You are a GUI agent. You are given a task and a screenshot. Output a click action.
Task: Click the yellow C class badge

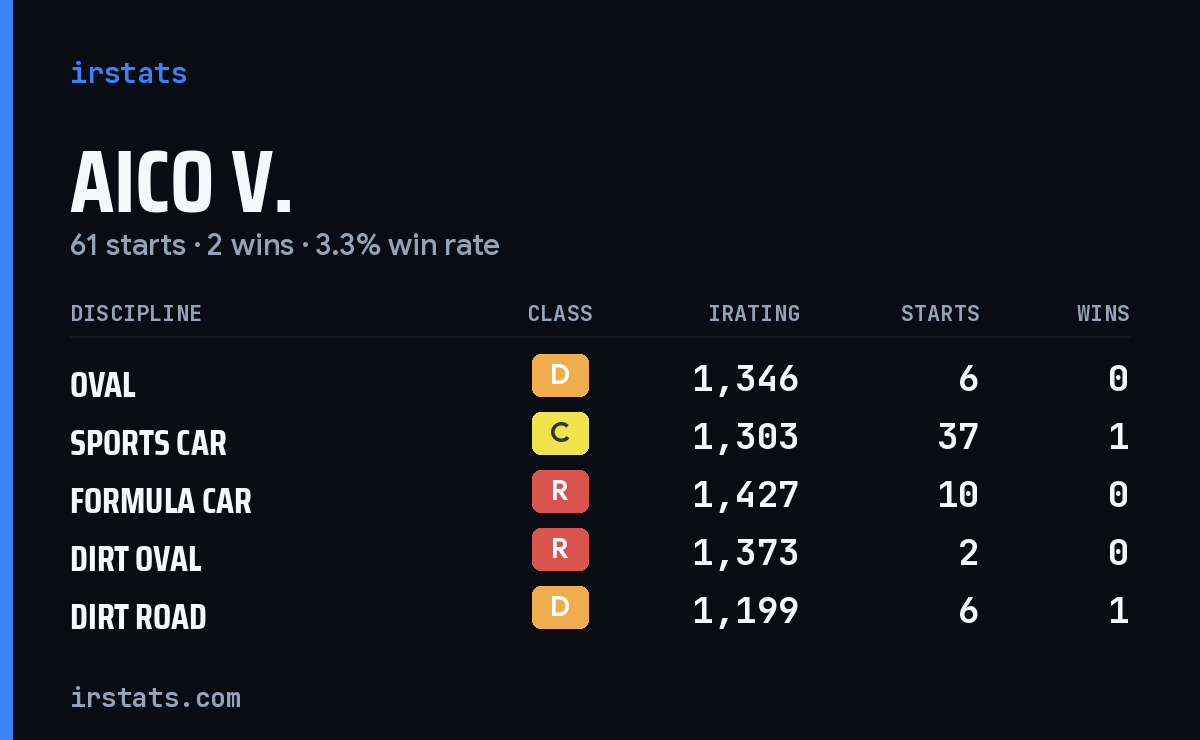coord(560,434)
